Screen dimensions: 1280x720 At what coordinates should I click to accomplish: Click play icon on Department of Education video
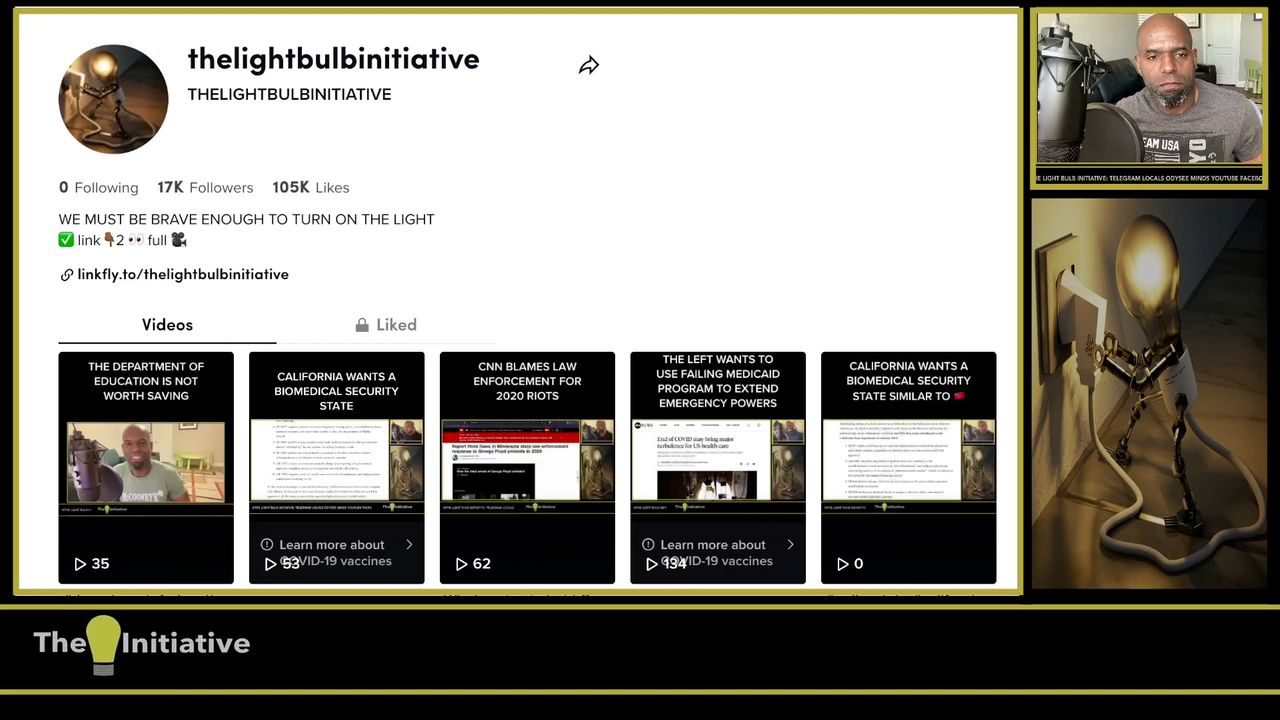point(80,564)
